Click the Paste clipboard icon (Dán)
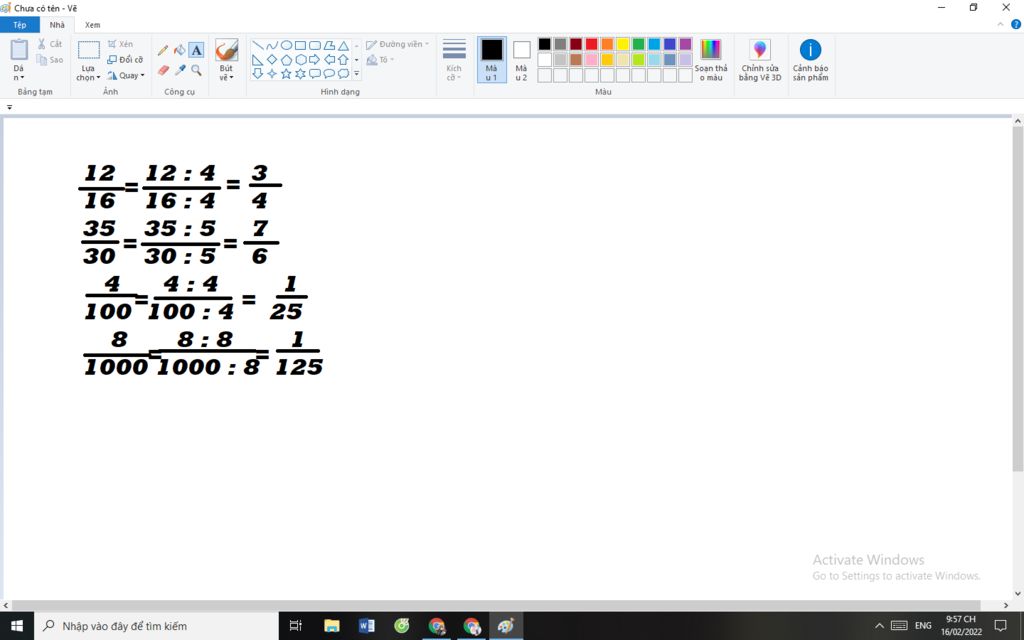The height and width of the screenshot is (640, 1024). pyautogui.click(x=19, y=50)
